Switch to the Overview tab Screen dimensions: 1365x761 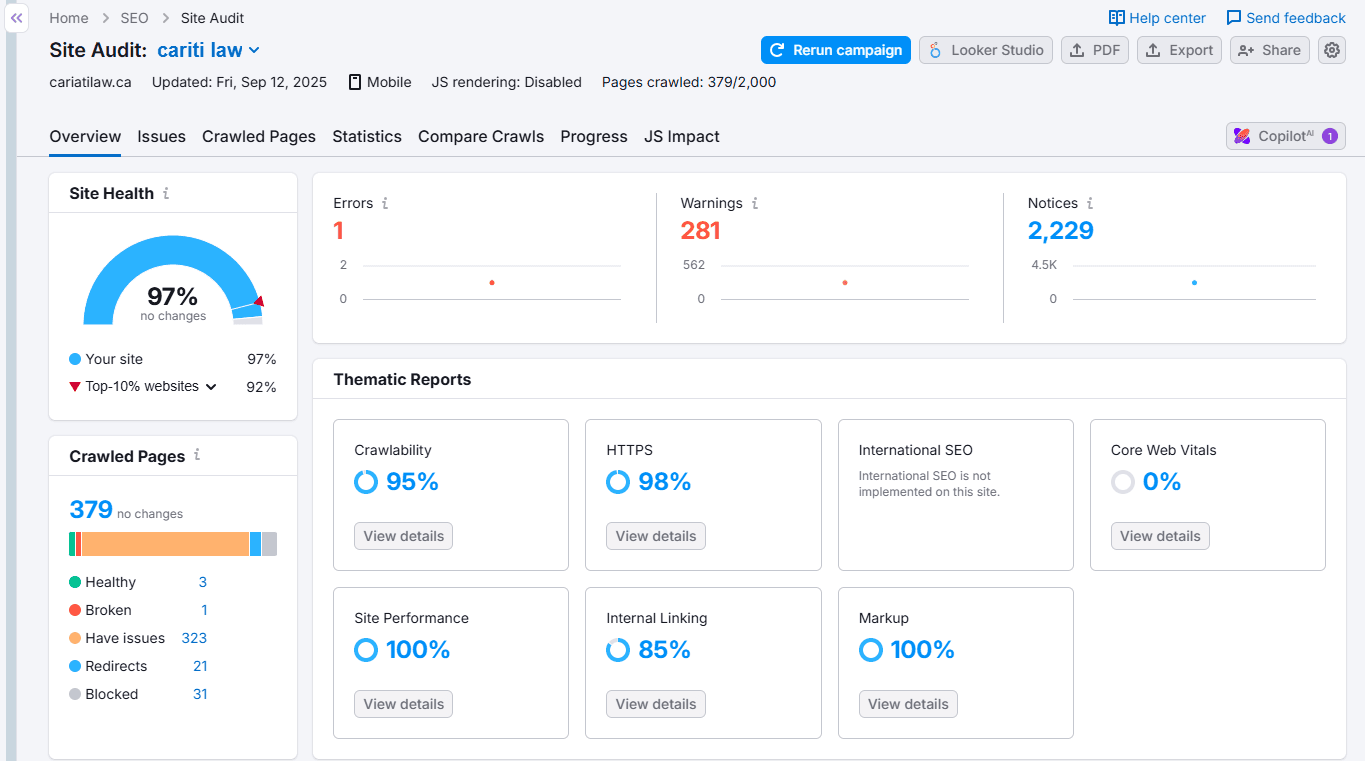click(85, 137)
